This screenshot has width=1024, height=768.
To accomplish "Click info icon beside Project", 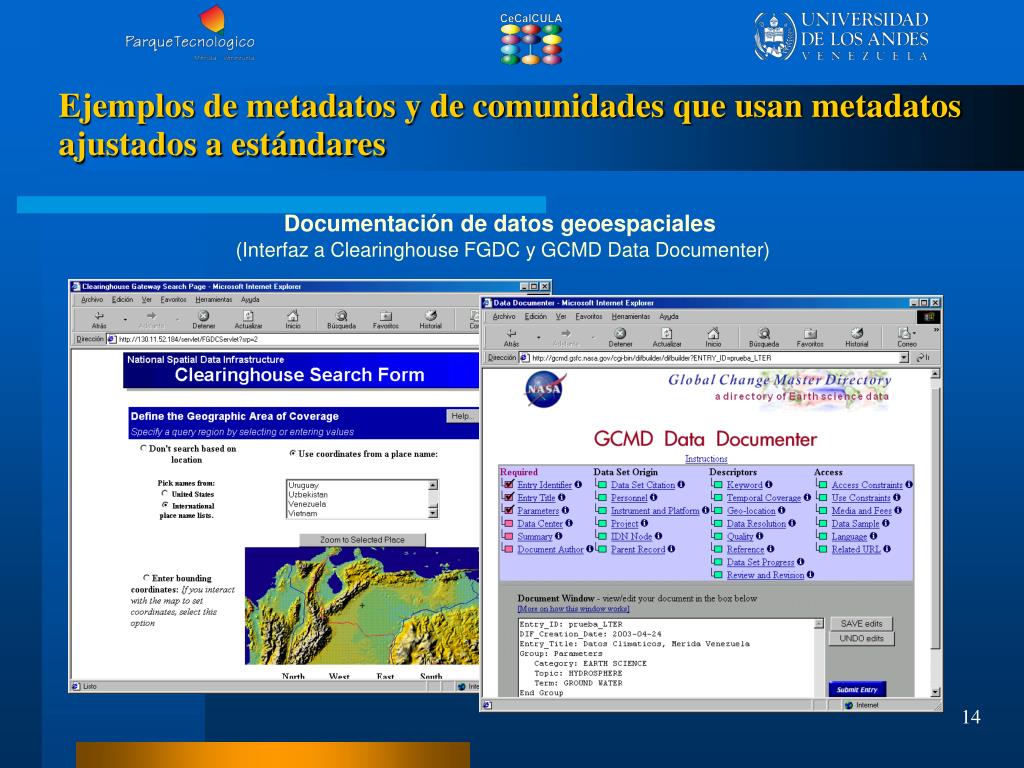I will [645, 523].
